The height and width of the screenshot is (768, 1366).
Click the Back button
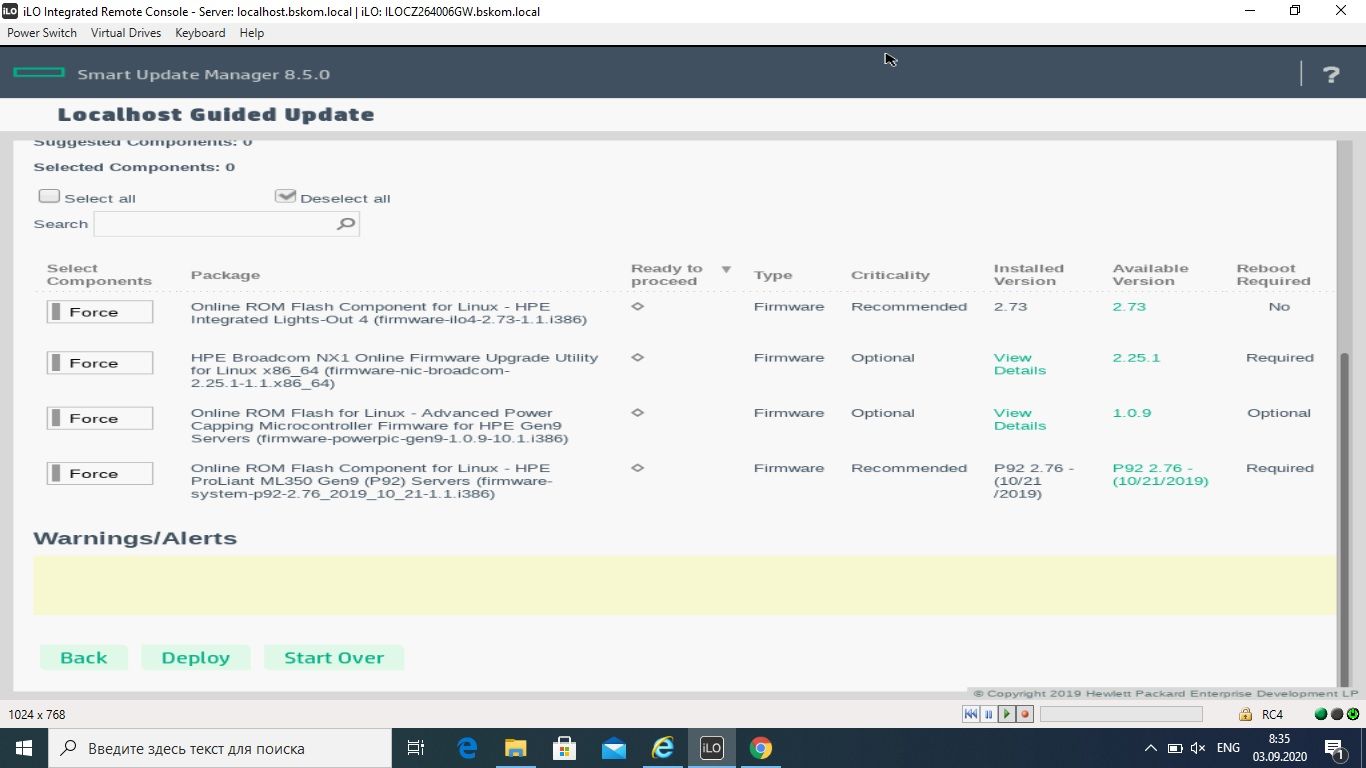pos(84,657)
